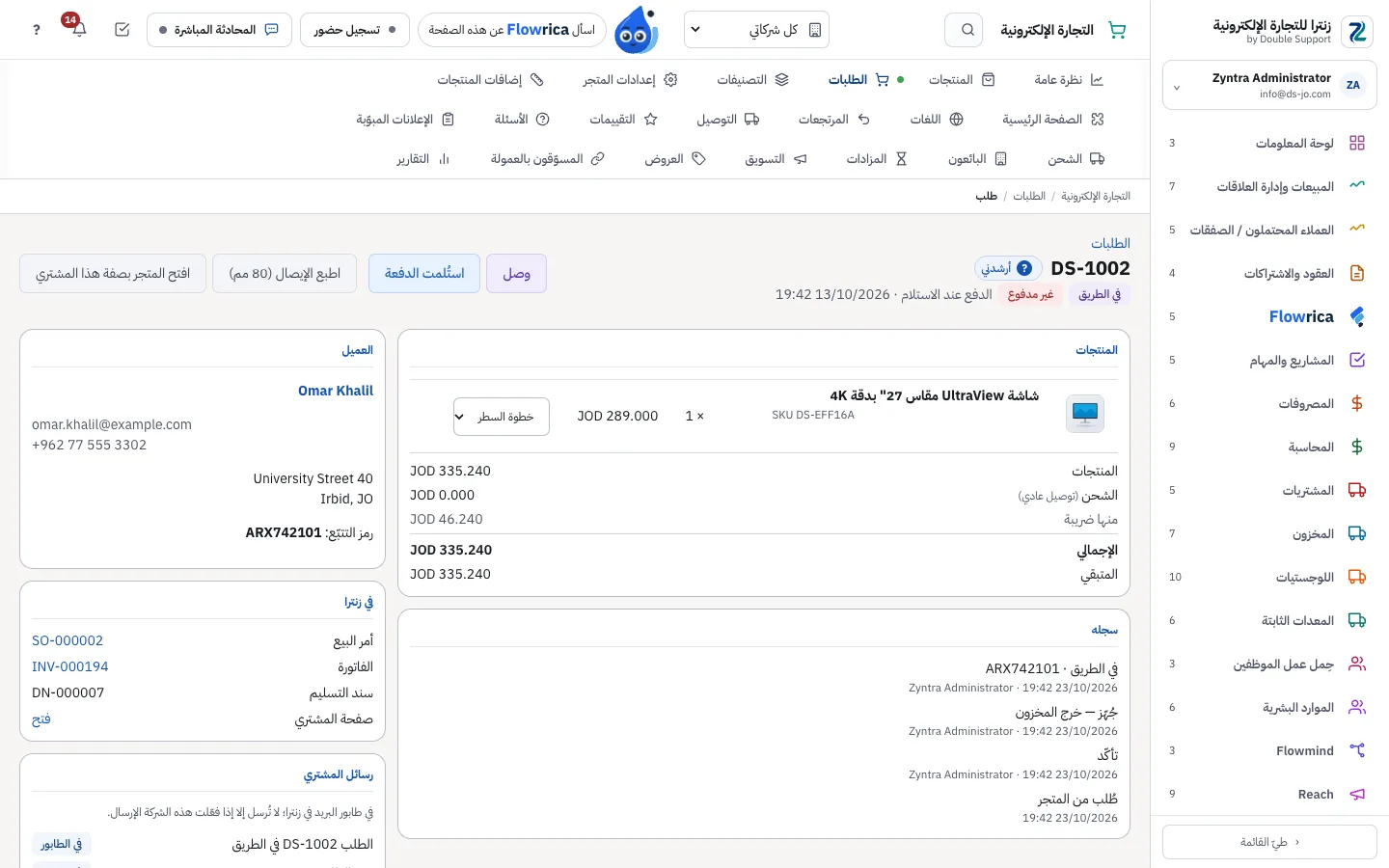
Task: Open the نظرة عامة tab
Action: pyautogui.click(x=1069, y=80)
